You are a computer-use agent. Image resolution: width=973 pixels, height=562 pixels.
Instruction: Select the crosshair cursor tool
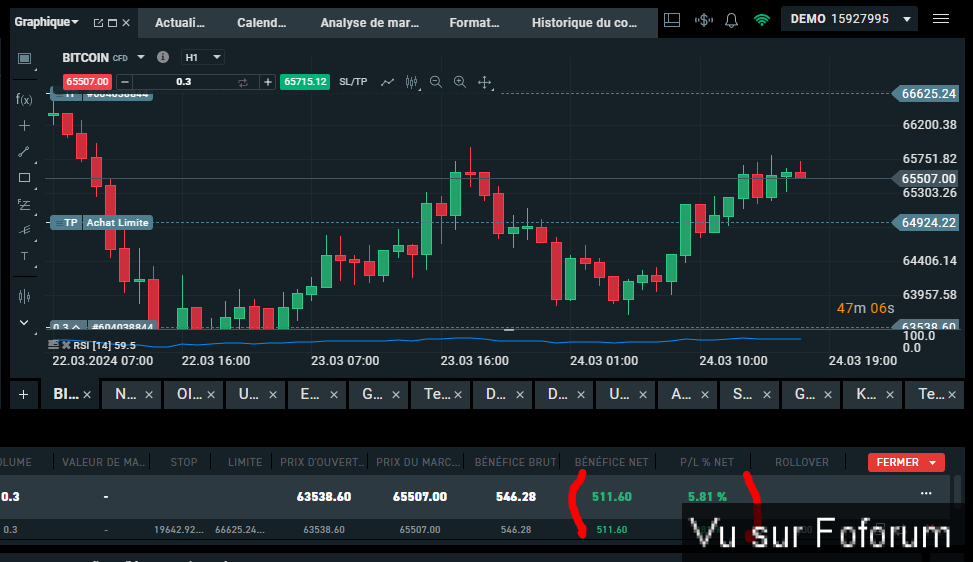coord(25,125)
